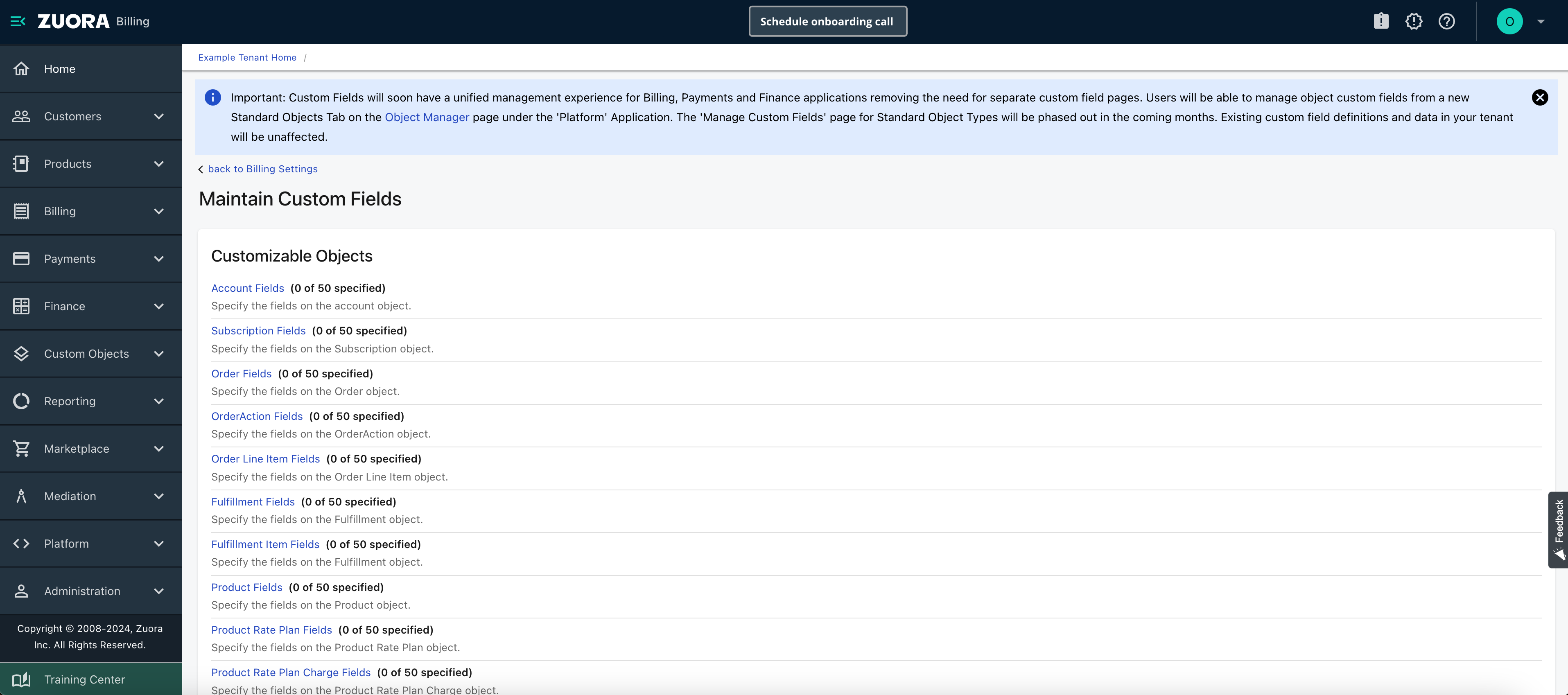The height and width of the screenshot is (695, 1568).
Task: Go back to Billing Settings
Action: [x=262, y=169]
